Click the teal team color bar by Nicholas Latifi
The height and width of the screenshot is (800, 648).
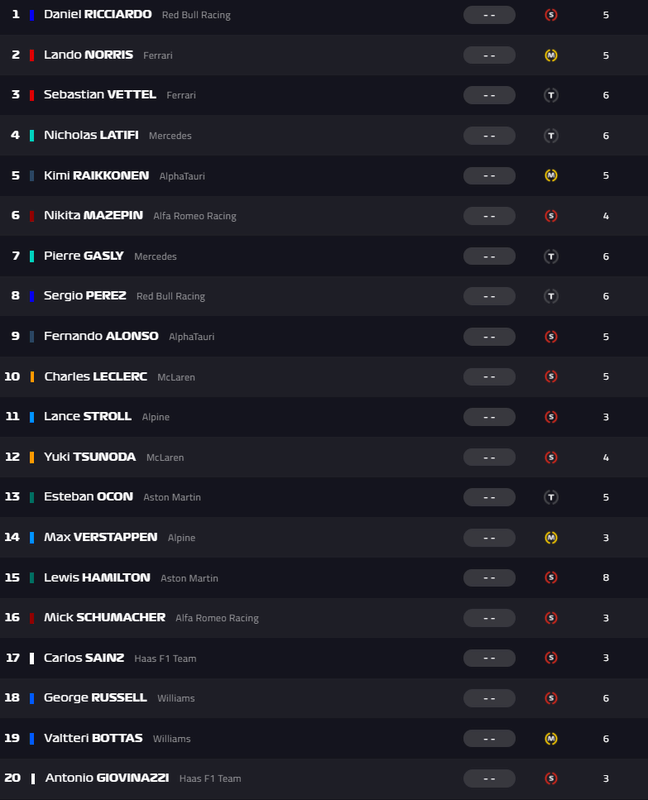(x=32, y=135)
